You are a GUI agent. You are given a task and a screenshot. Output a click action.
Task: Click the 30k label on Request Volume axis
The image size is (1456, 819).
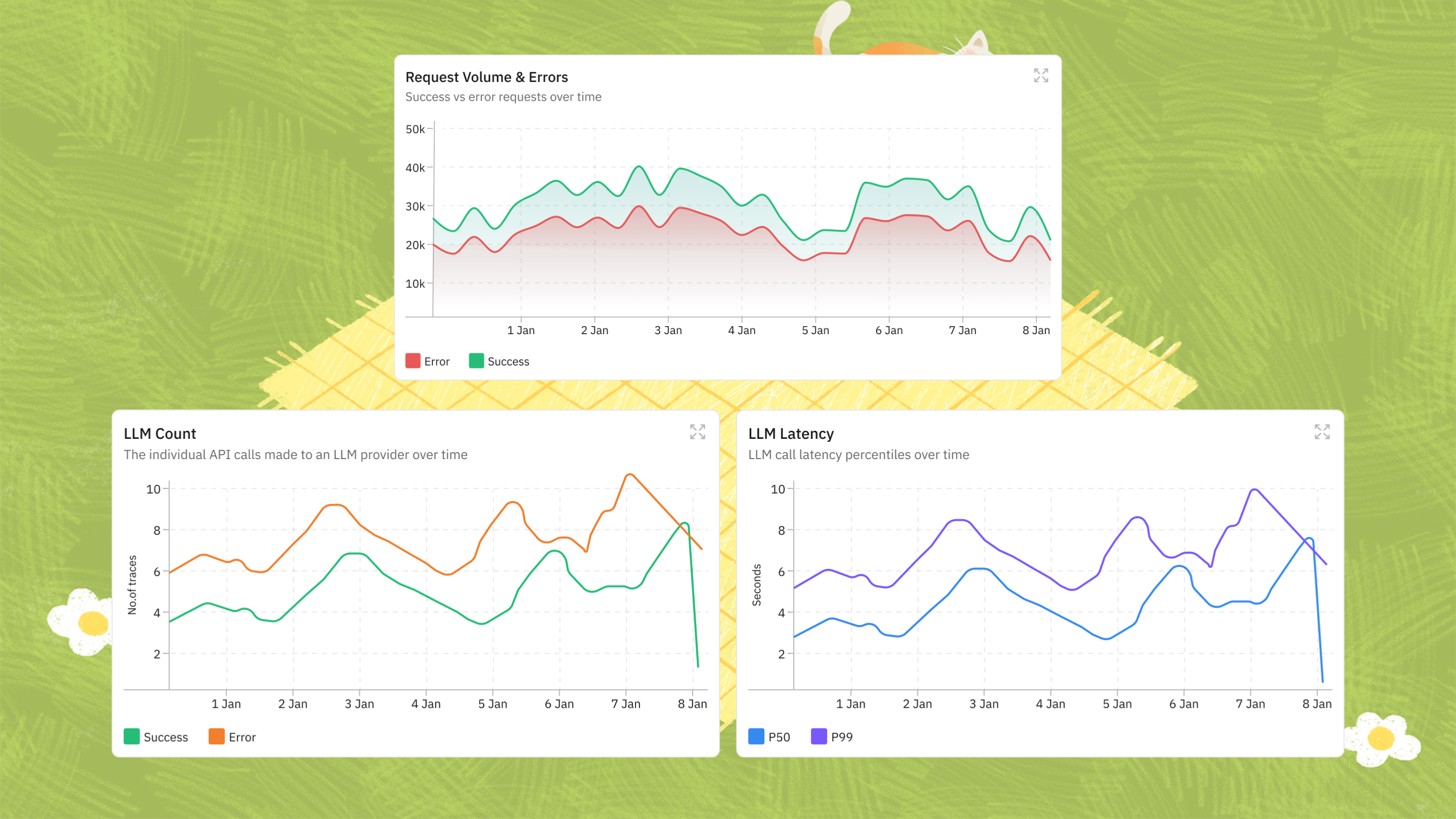[415, 206]
